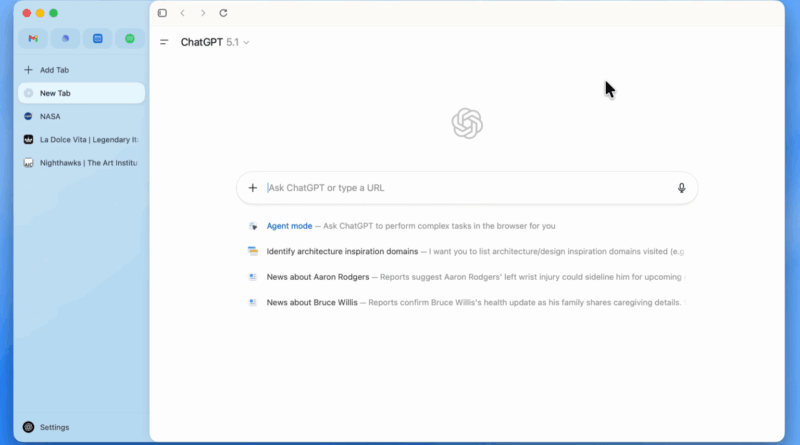The height and width of the screenshot is (445, 800).
Task: Open the ChatGPT hamburger menu icon
Action: (x=164, y=42)
